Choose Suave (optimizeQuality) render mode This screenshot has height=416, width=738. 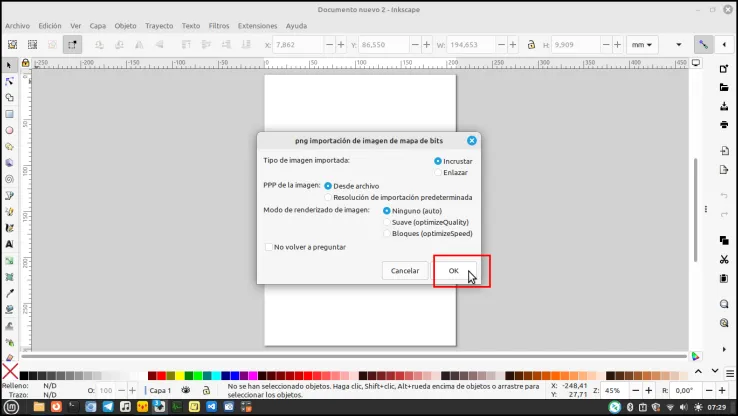click(x=426, y=222)
